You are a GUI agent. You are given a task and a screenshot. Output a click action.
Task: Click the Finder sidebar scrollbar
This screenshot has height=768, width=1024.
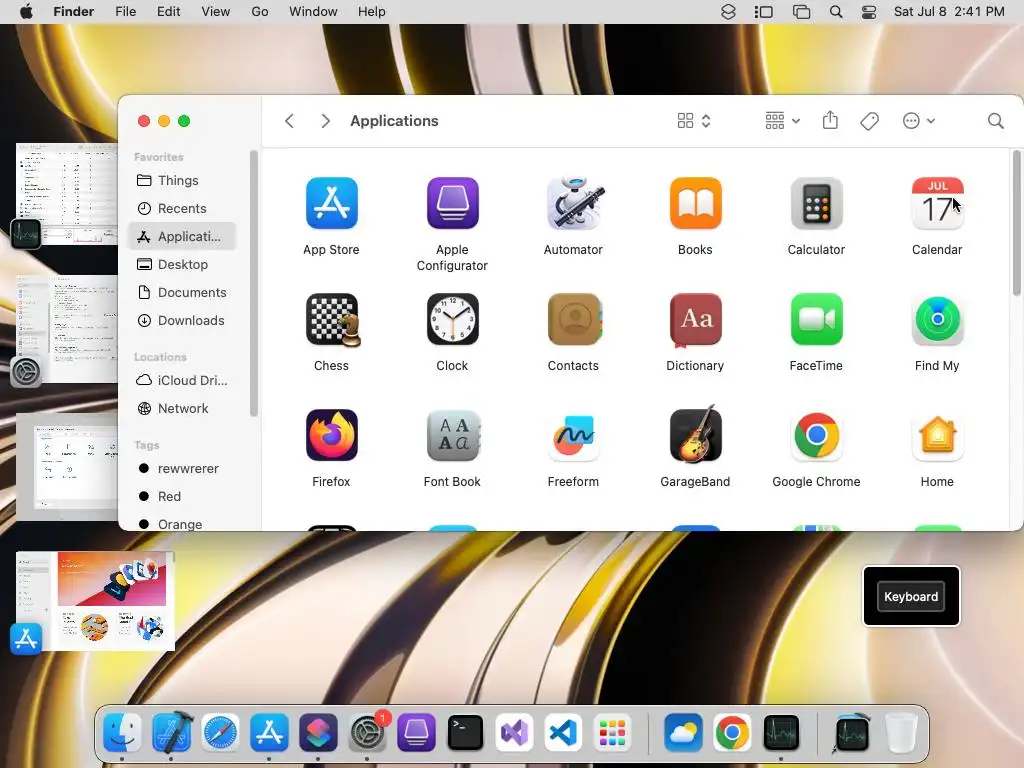(x=254, y=283)
